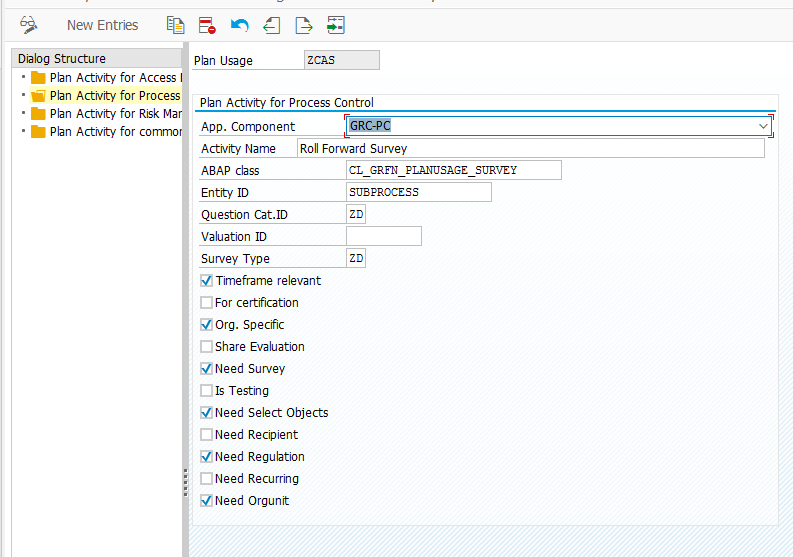This screenshot has height=557, width=793.
Task: Expand node beside Plan Activity for Risk
Action: 23,113
